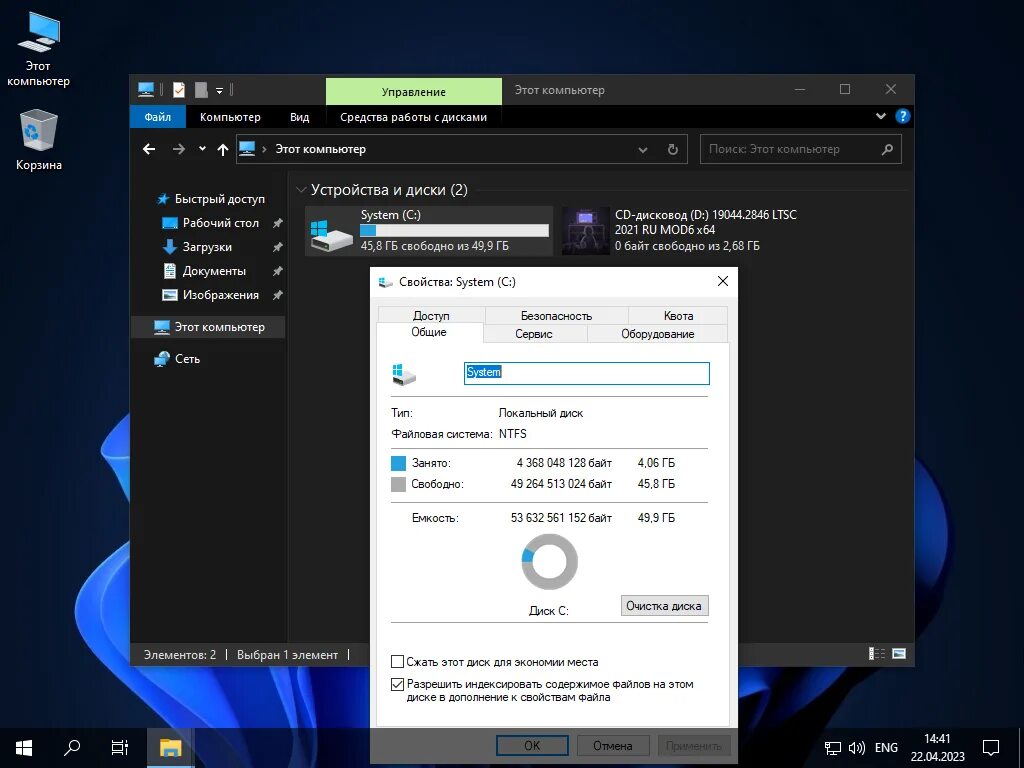This screenshot has width=1024, height=768.
Task: Click the System (C:) usage bar
Action: click(x=454, y=231)
